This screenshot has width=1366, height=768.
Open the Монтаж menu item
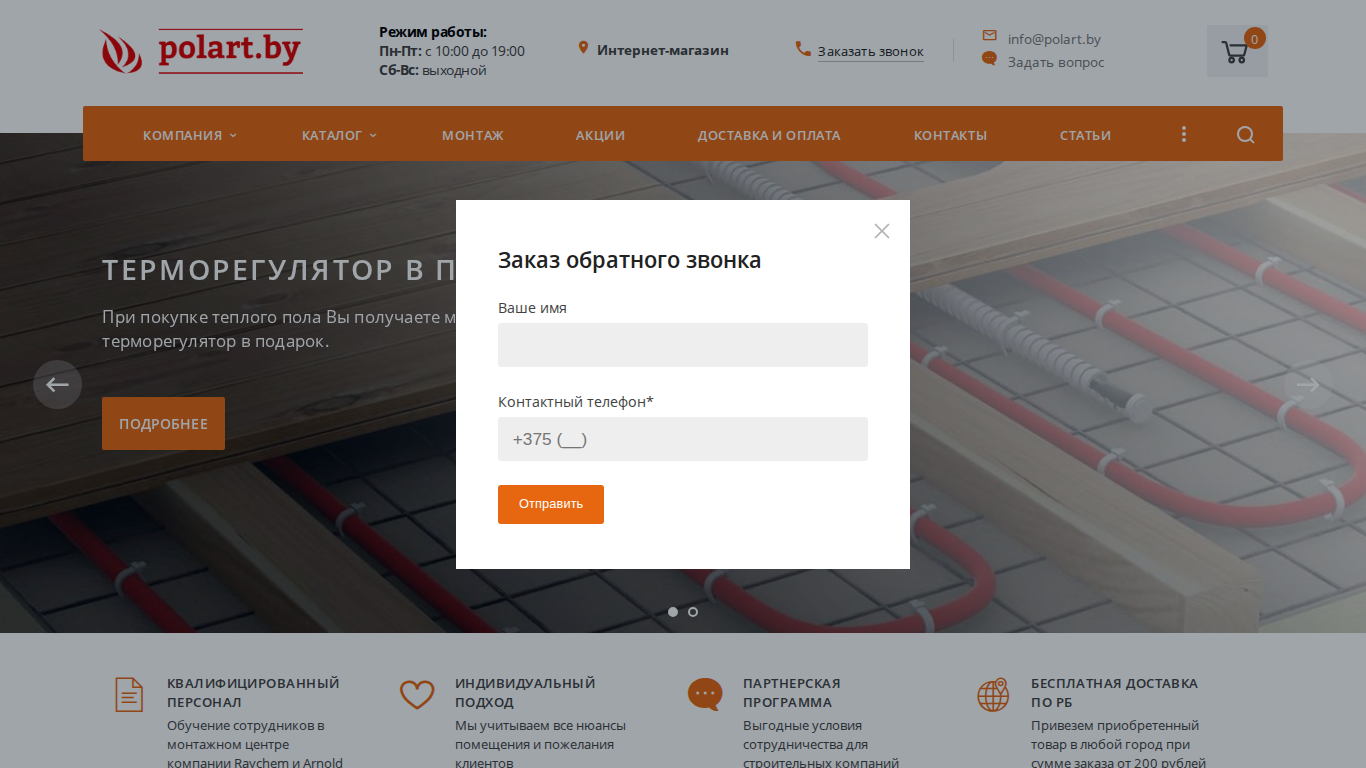(473, 135)
